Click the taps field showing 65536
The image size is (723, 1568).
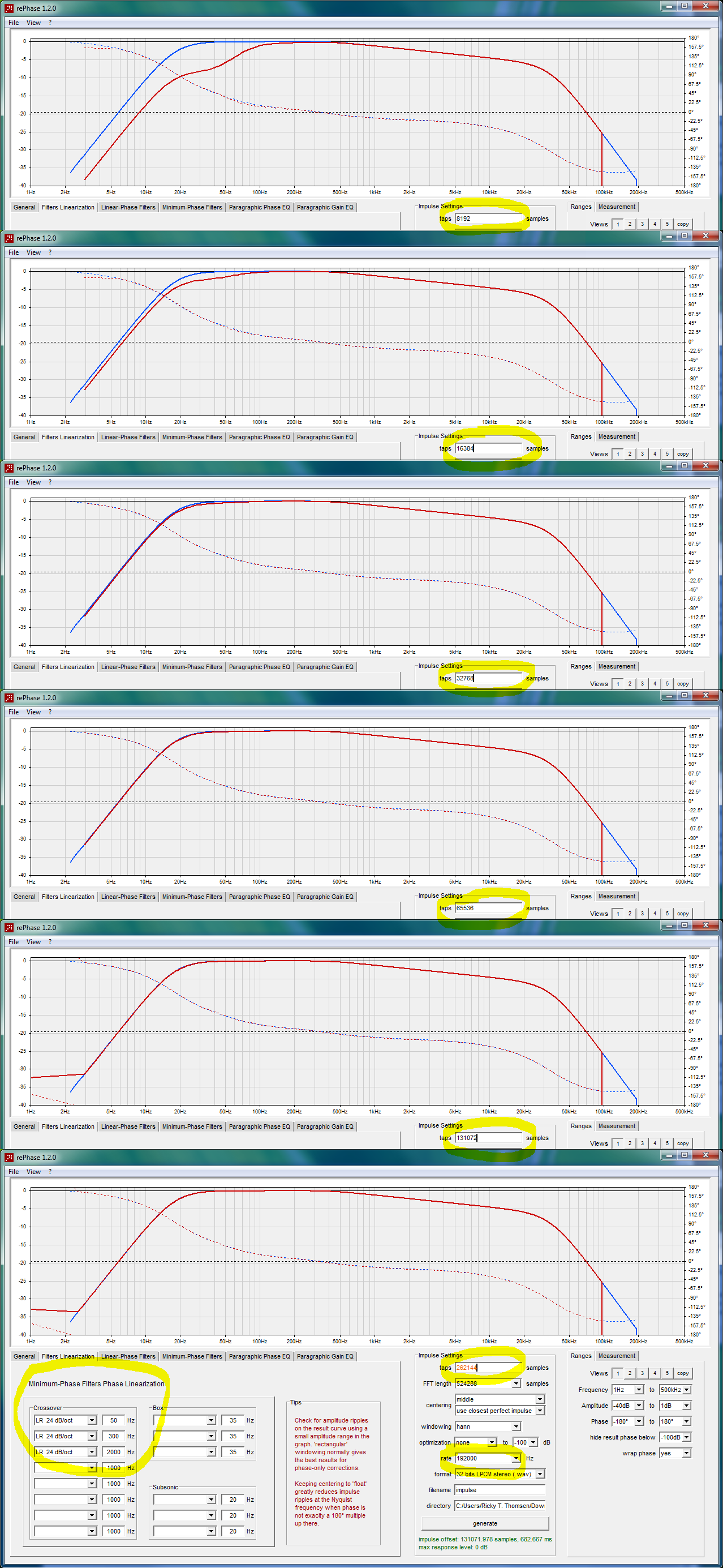489,908
